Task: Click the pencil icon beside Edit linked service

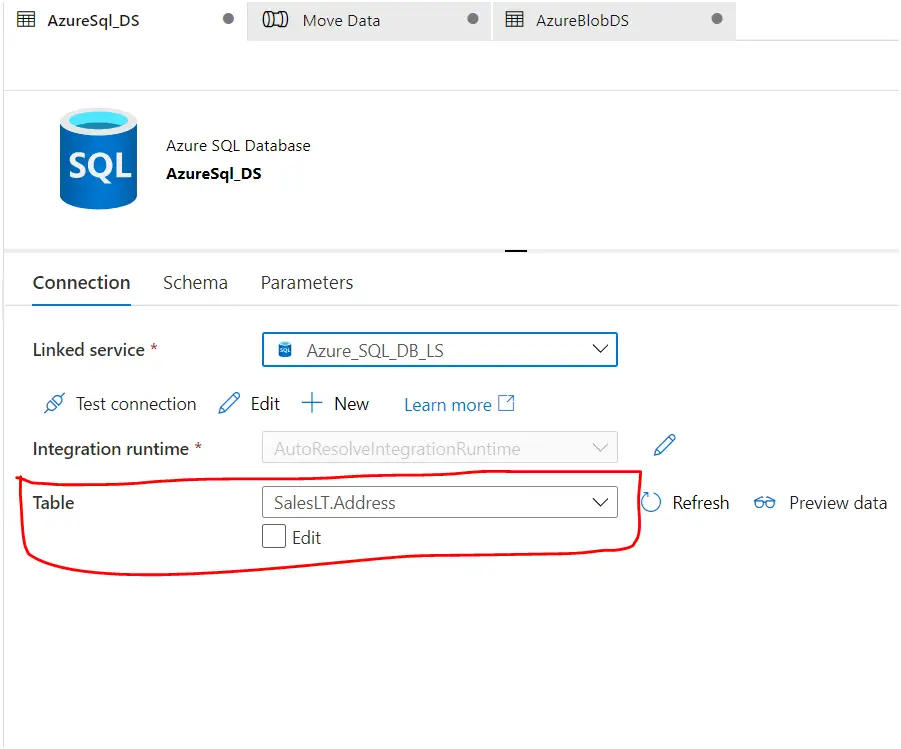Action: pos(229,404)
